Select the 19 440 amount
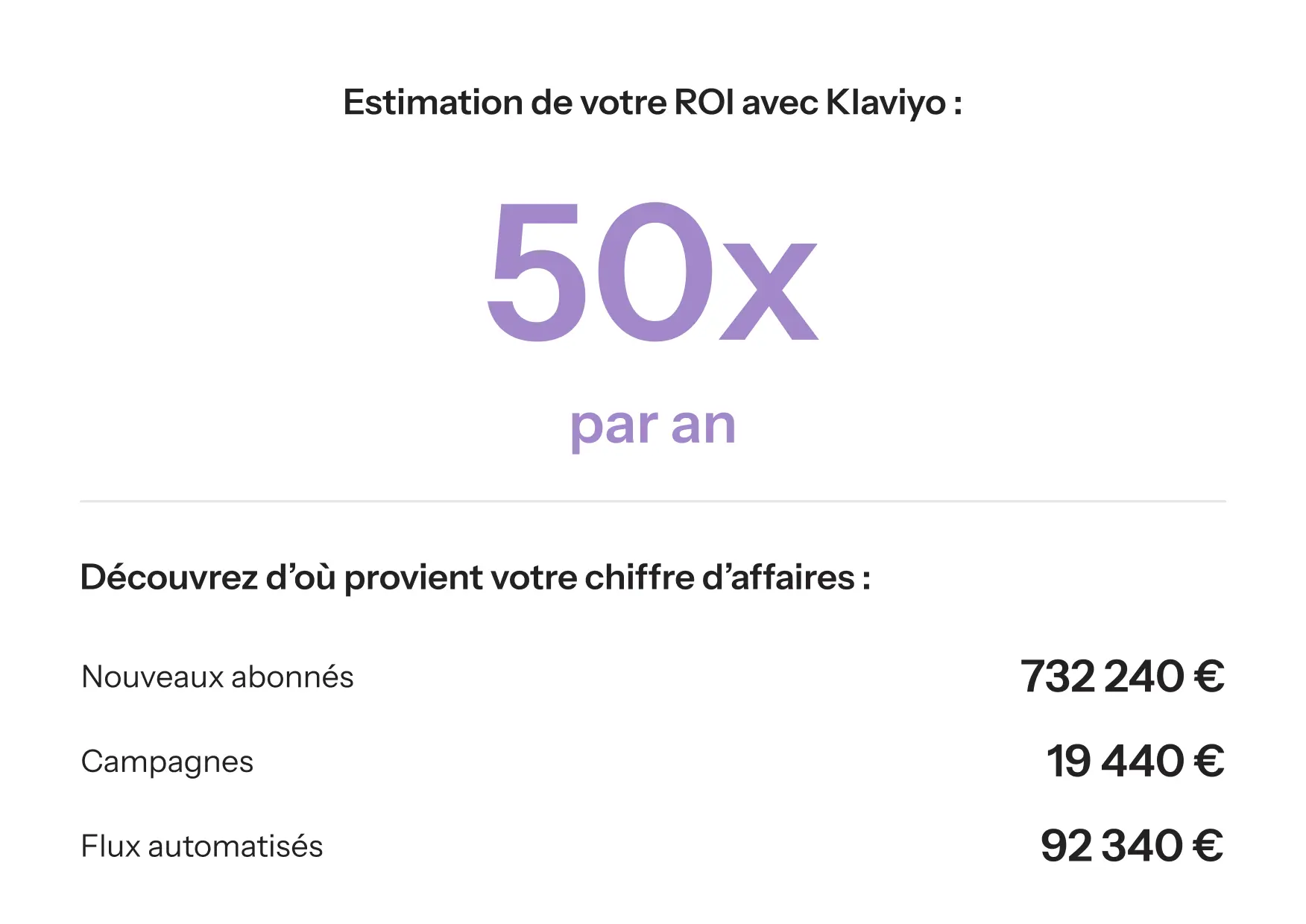Image resolution: width=1306 pixels, height=924 pixels. pyautogui.click(x=1115, y=762)
